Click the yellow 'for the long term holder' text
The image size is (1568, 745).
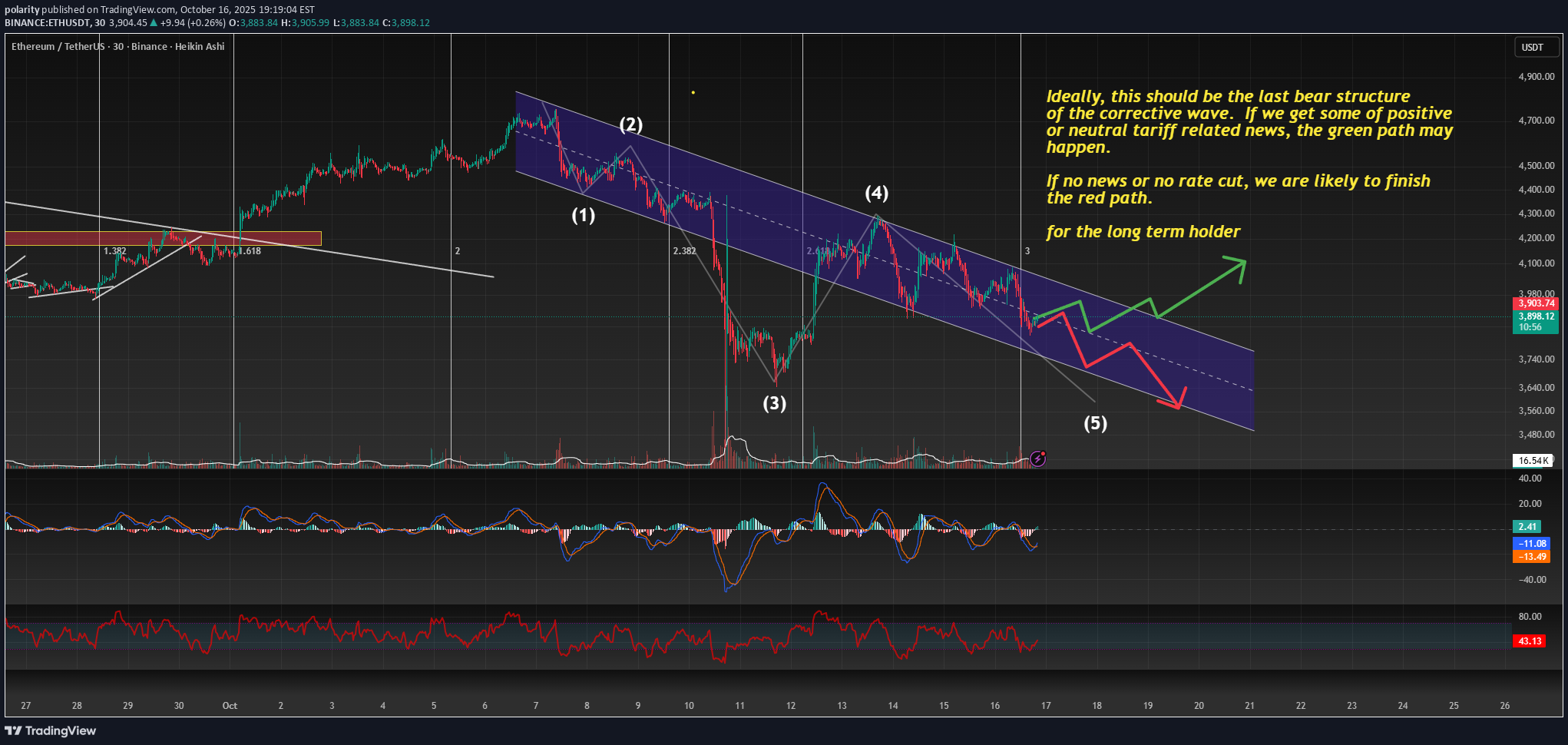tap(1143, 232)
